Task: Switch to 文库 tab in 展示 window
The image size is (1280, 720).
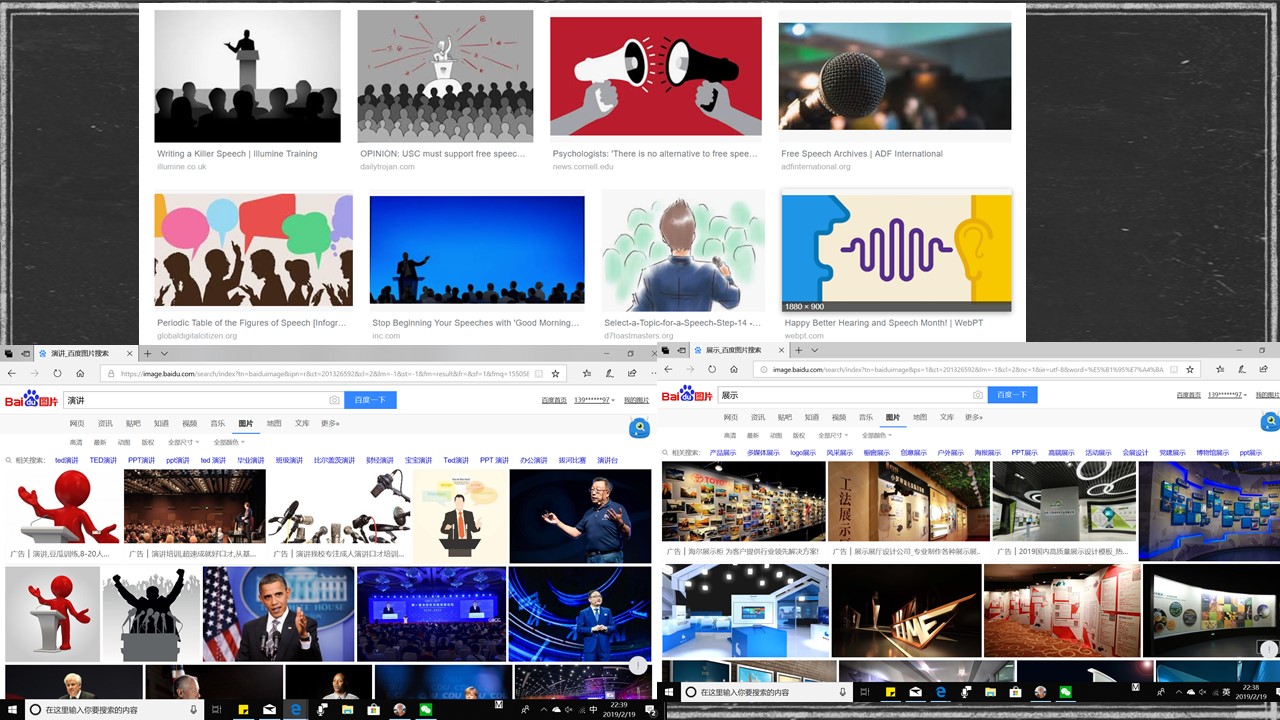Action: click(947, 417)
